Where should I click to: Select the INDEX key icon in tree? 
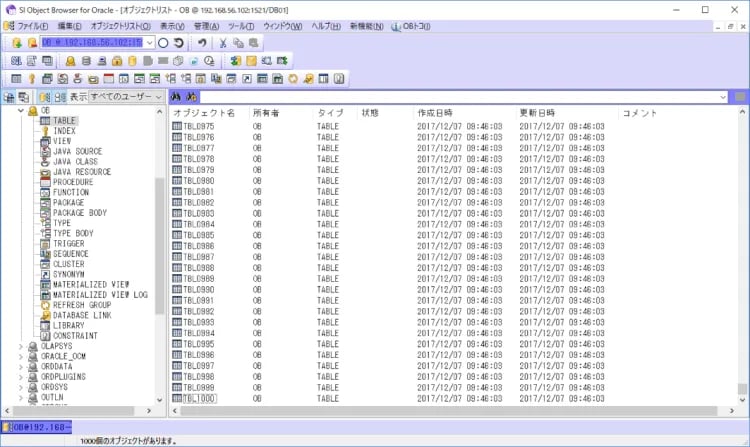46,131
